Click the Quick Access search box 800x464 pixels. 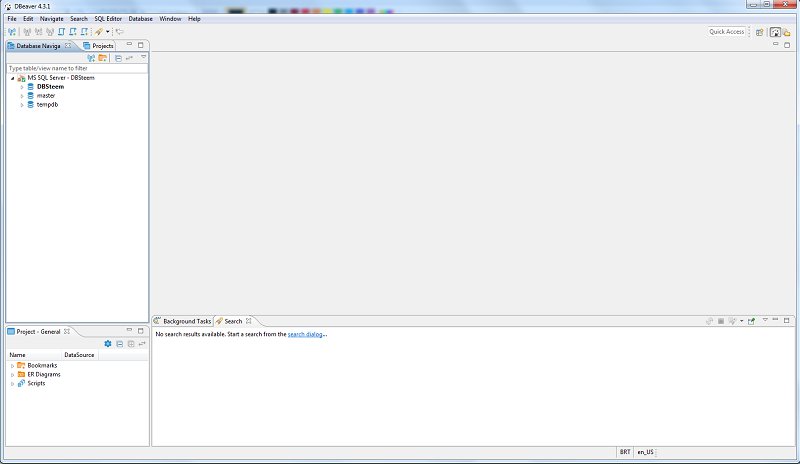coord(727,32)
